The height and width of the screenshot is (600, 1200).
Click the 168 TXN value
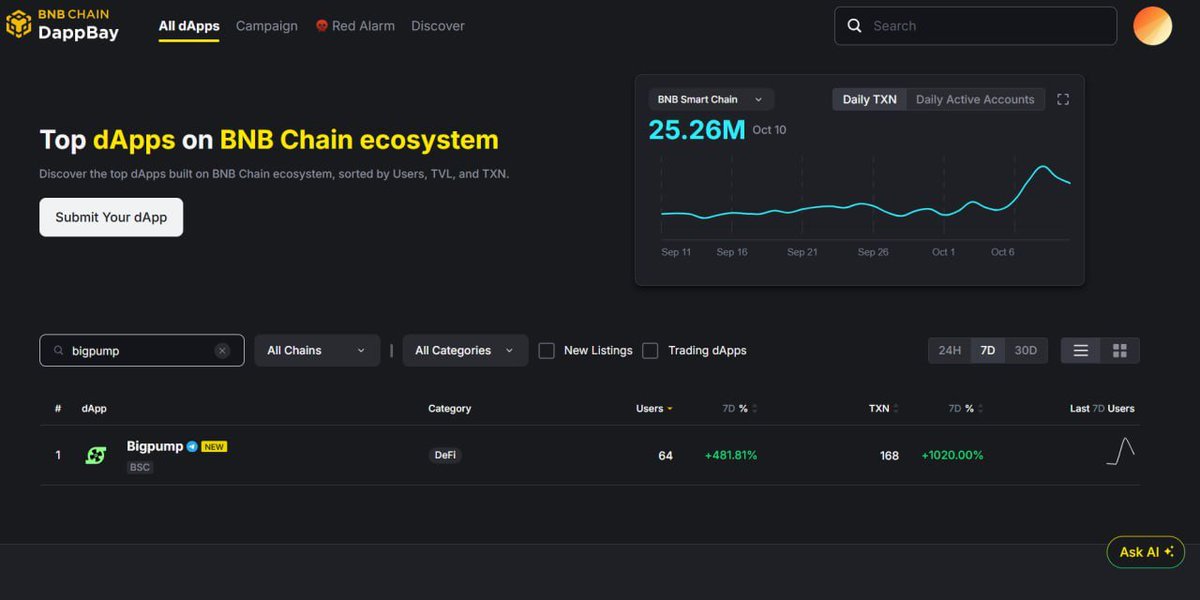(889, 456)
